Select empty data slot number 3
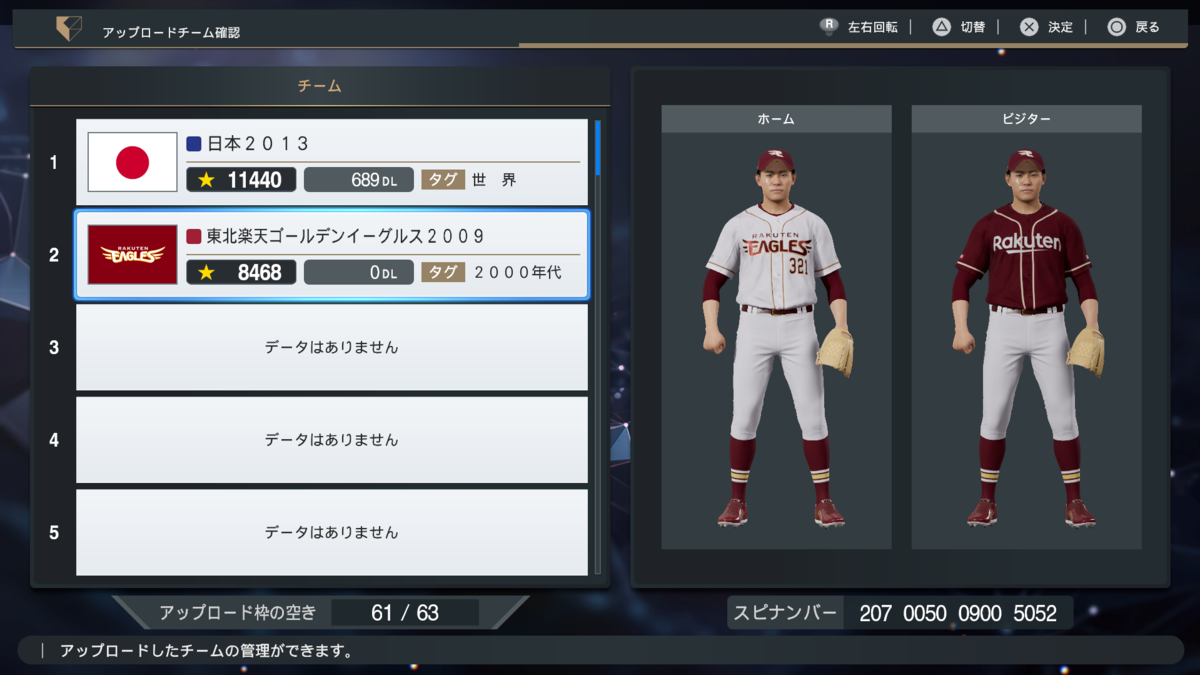This screenshot has width=1200, height=675. coord(332,347)
